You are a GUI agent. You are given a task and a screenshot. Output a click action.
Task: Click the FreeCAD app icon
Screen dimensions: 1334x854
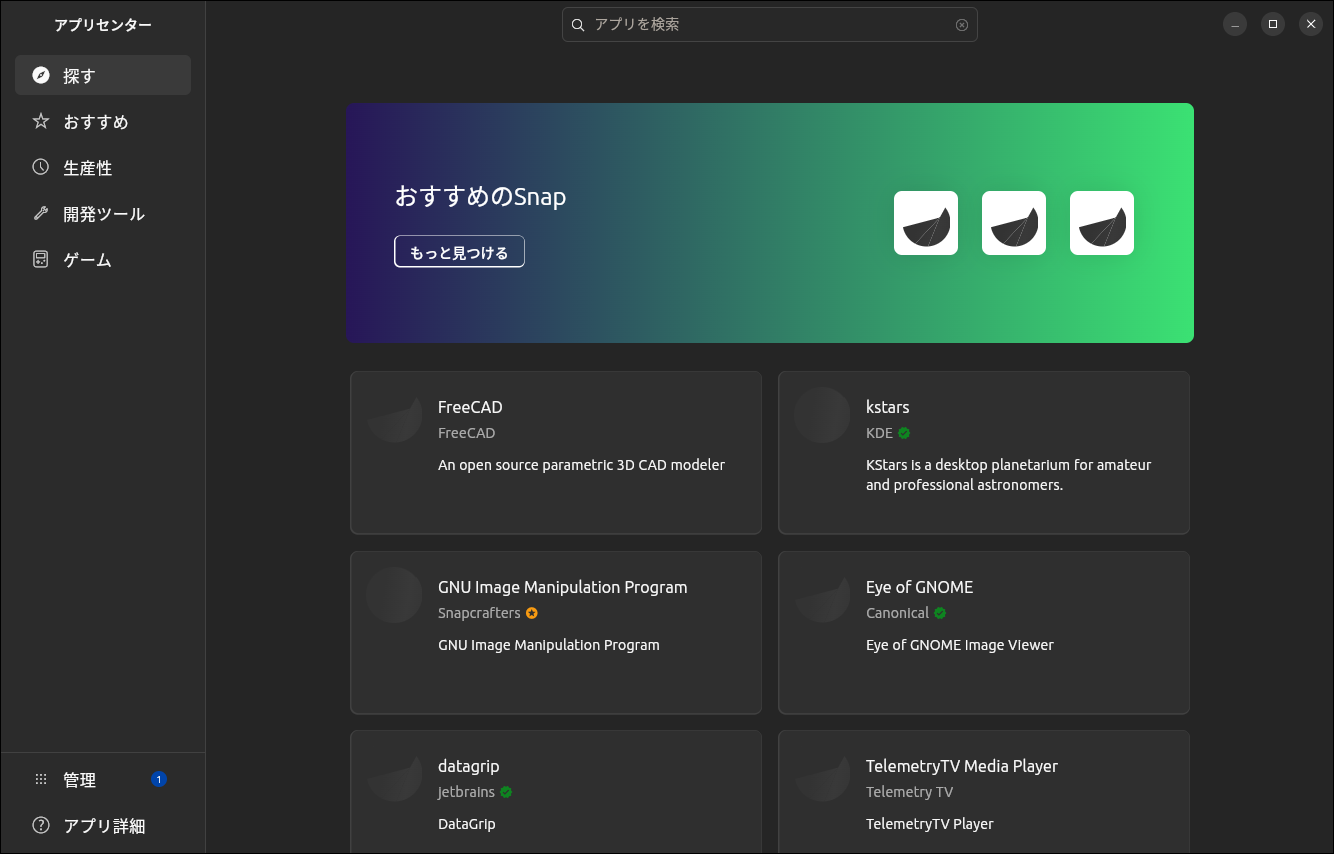tap(394, 415)
